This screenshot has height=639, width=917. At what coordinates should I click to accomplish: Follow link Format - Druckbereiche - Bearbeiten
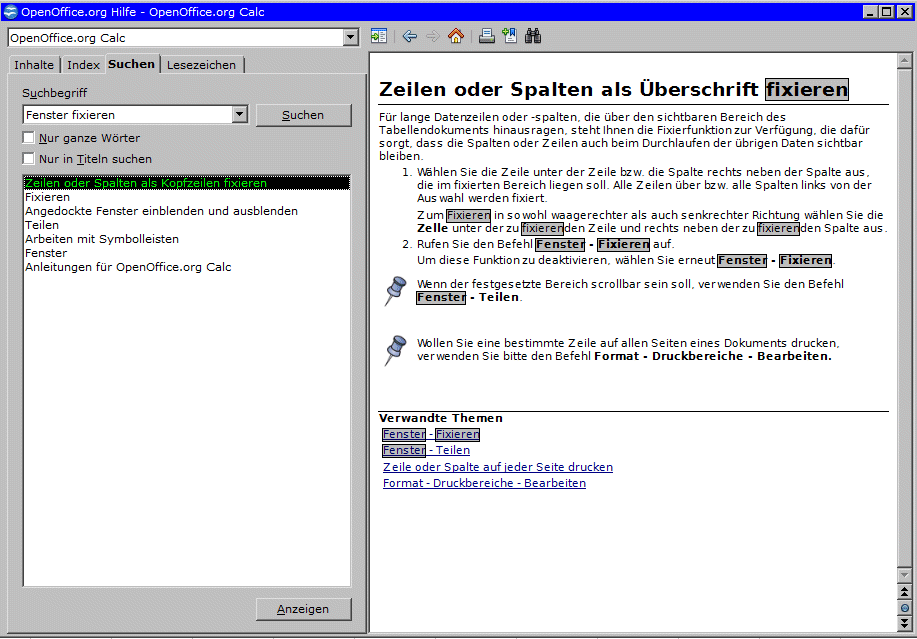point(484,483)
